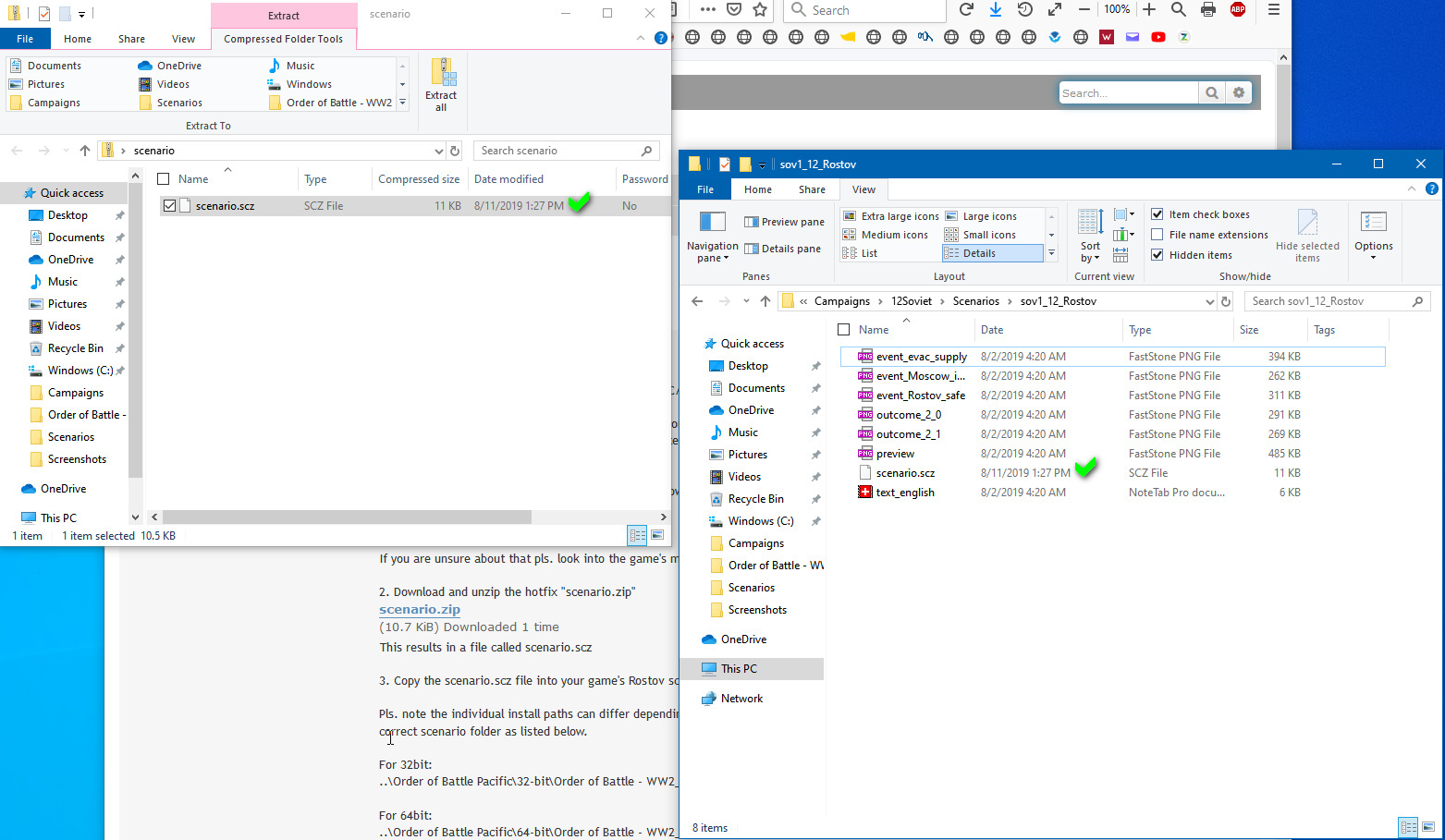Click Size all columns to fit icon

pos(1120,254)
